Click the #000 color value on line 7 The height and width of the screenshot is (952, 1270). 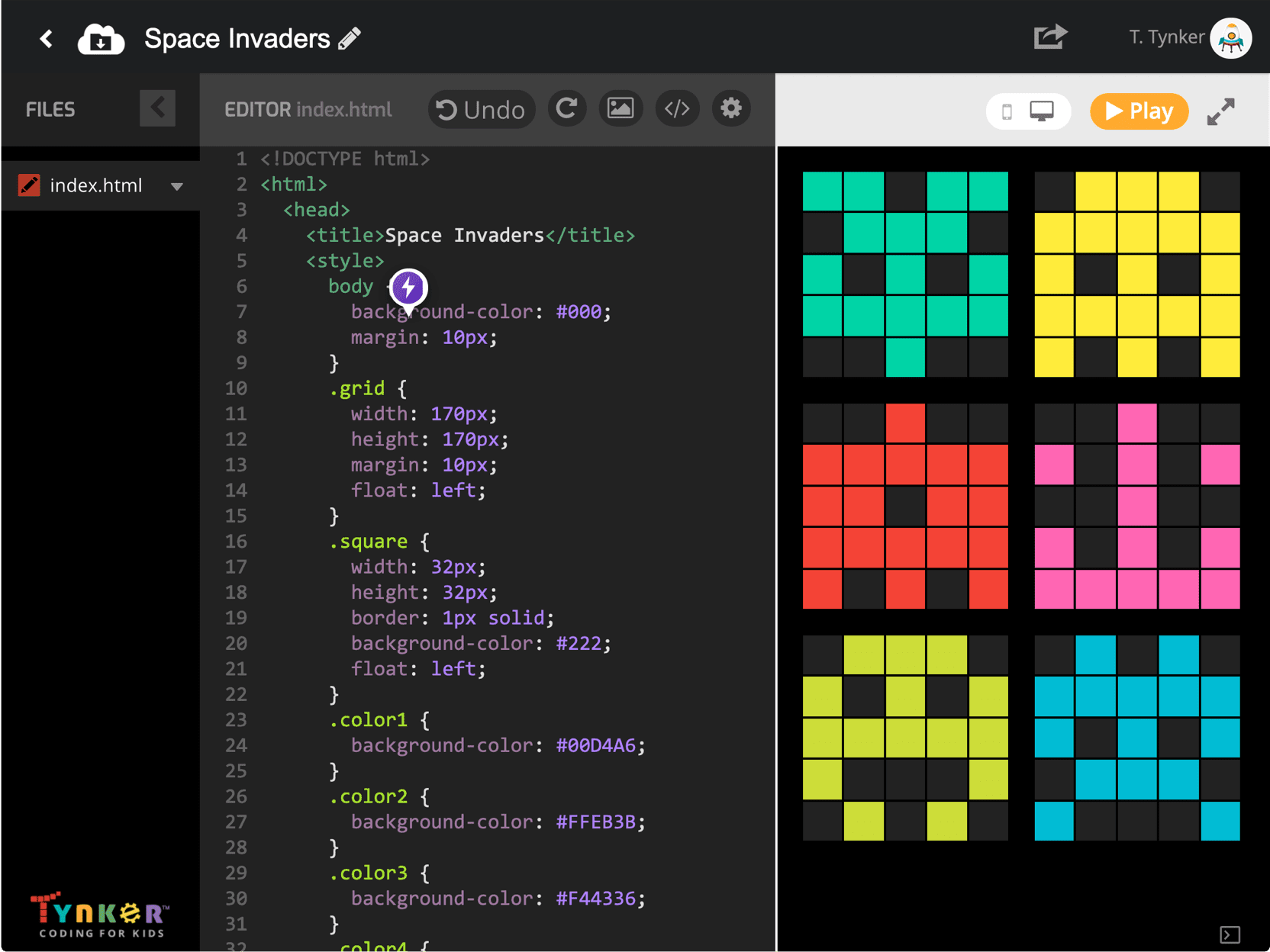click(x=579, y=312)
